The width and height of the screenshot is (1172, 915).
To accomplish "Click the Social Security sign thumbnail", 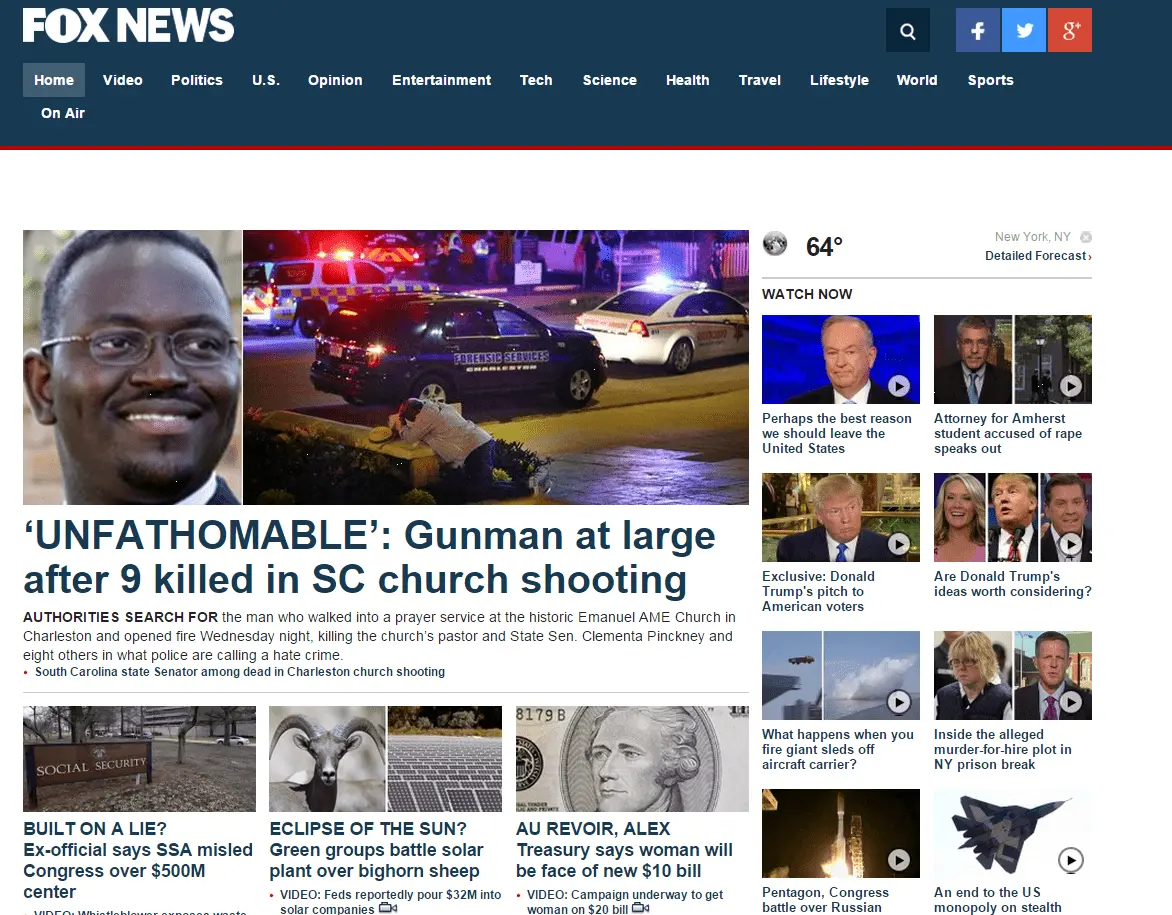I will point(139,759).
